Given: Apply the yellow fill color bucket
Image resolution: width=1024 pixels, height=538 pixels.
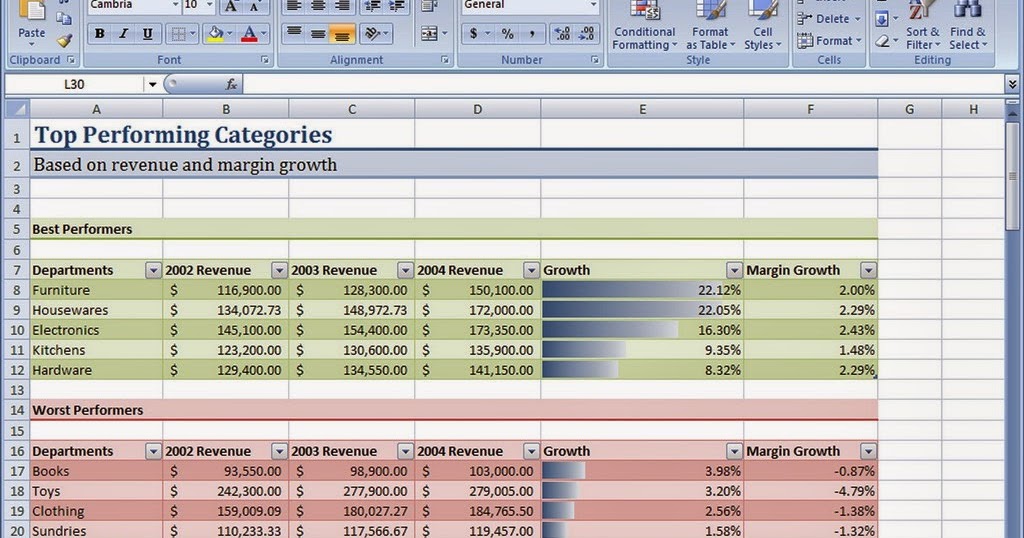Looking at the screenshot, I should tap(214, 33).
